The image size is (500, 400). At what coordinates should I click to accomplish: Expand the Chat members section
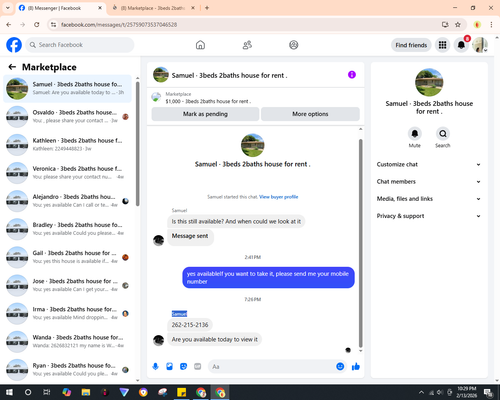pyautogui.click(x=429, y=182)
